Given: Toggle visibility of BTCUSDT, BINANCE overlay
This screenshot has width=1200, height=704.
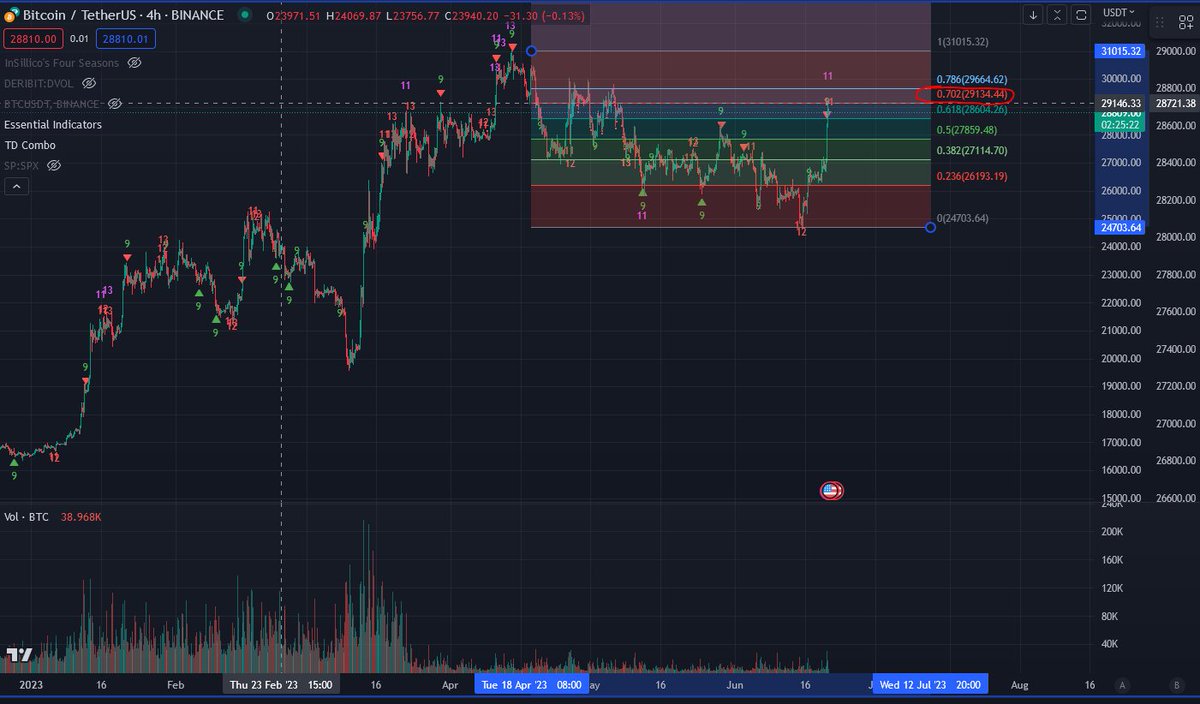Looking at the screenshot, I should [x=114, y=104].
